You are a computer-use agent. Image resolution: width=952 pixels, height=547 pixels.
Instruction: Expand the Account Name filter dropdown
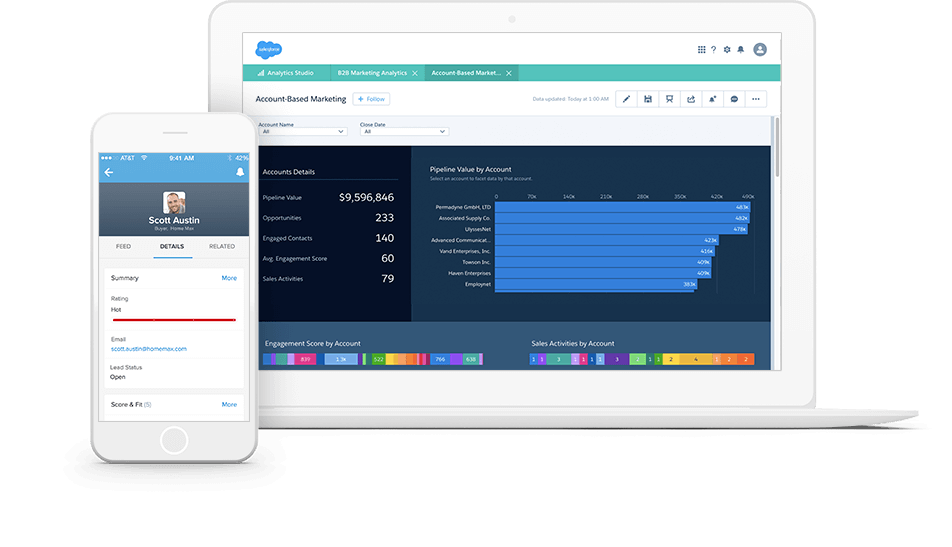click(302, 131)
